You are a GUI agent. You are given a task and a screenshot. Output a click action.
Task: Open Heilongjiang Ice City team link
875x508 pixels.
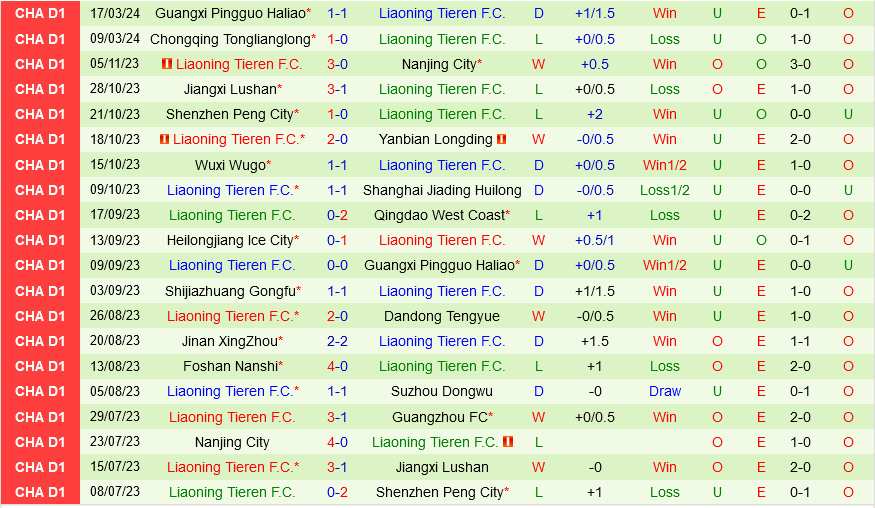231,240
